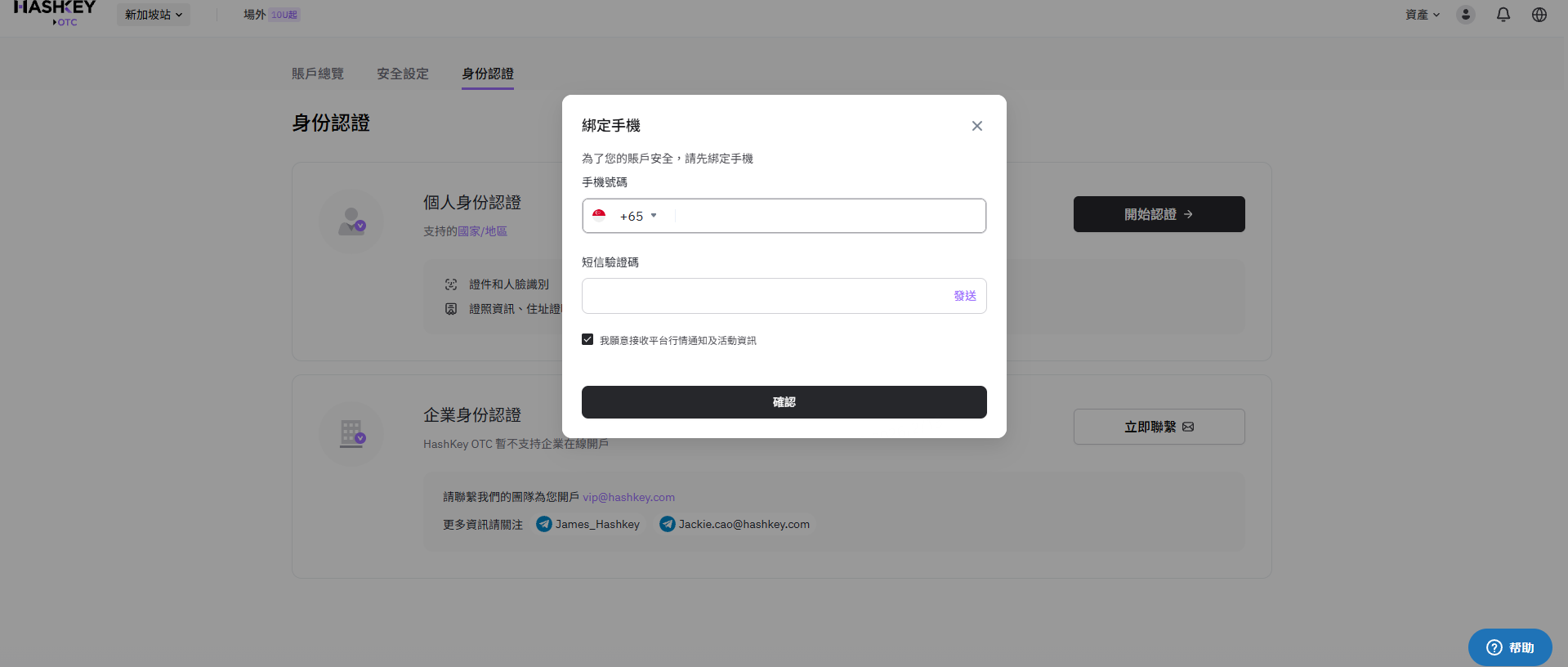Click the James_Hashkey Telegram icon
The image size is (1568, 667).
(544, 524)
